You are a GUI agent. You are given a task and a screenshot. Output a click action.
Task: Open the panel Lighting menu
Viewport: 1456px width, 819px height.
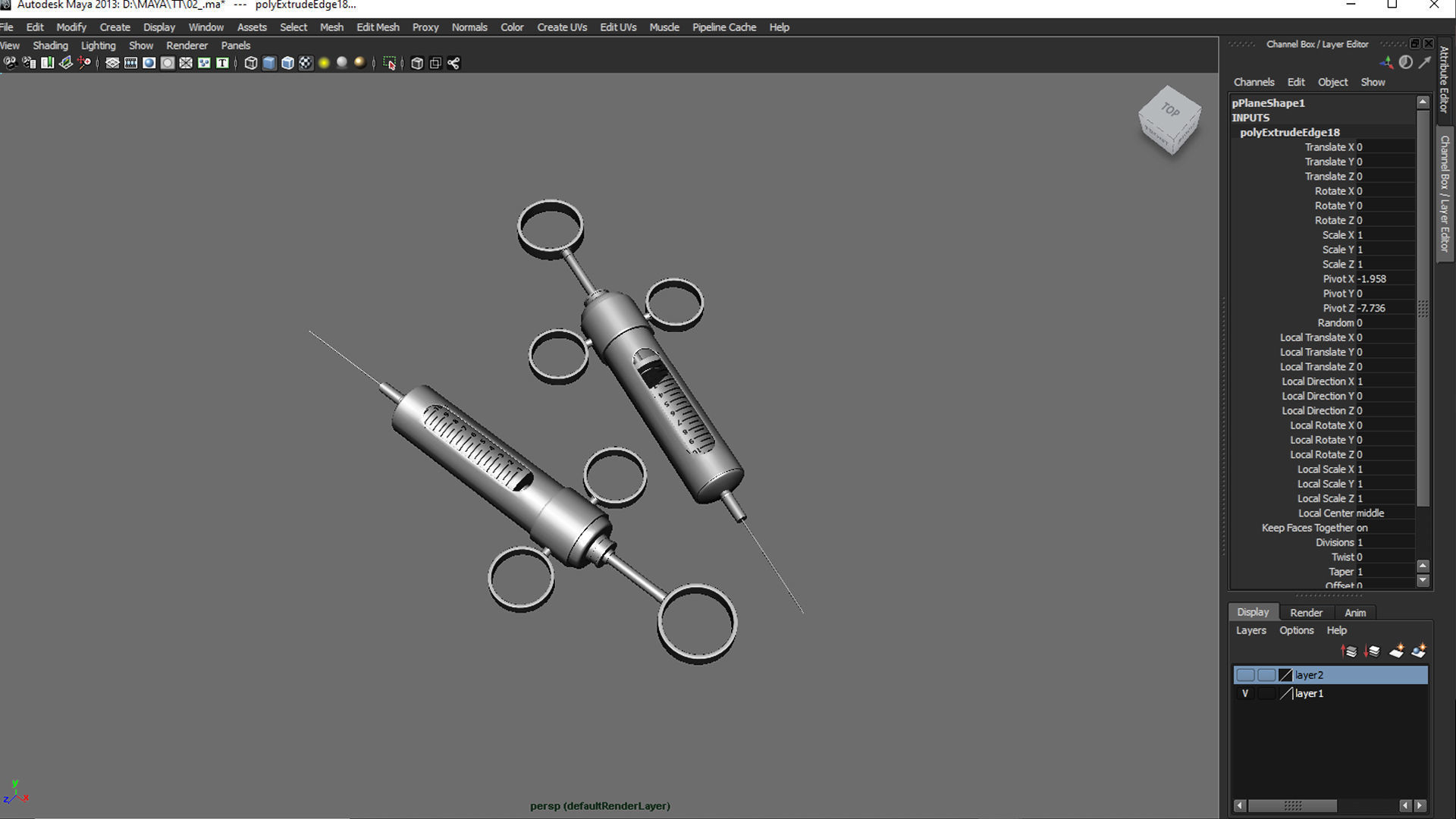pyautogui.click(x=99, y=45)
